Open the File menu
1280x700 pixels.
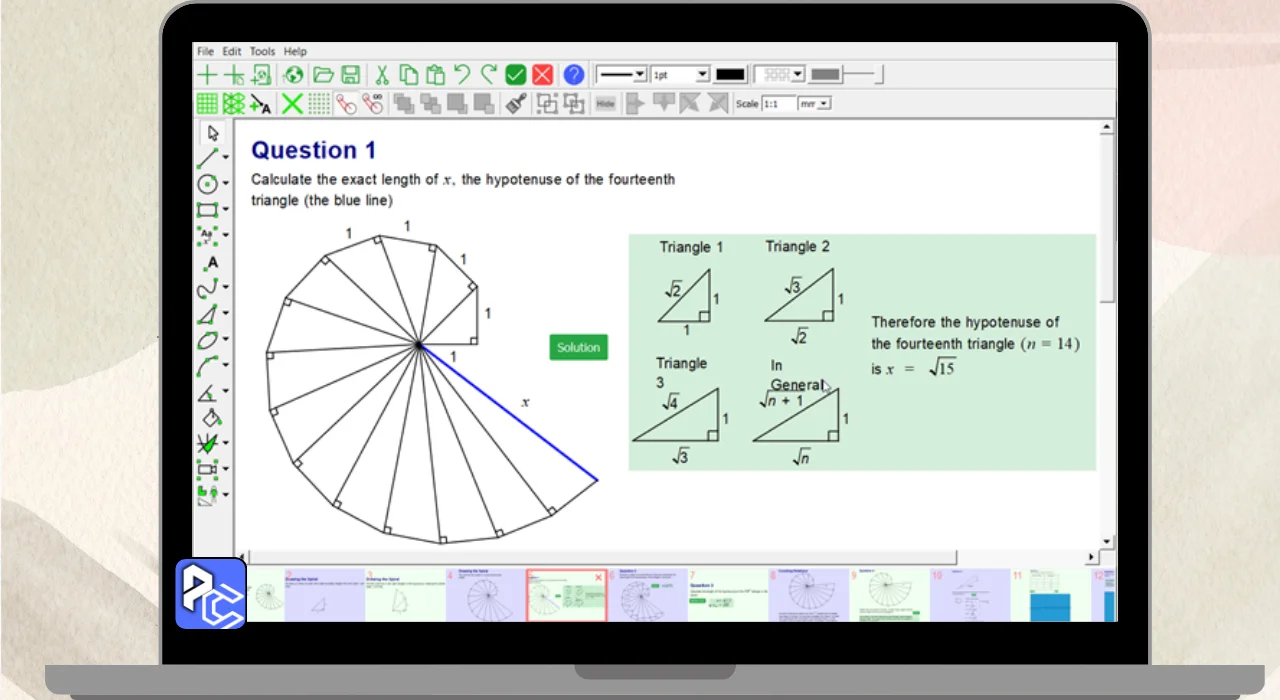(x=205, y=51)
